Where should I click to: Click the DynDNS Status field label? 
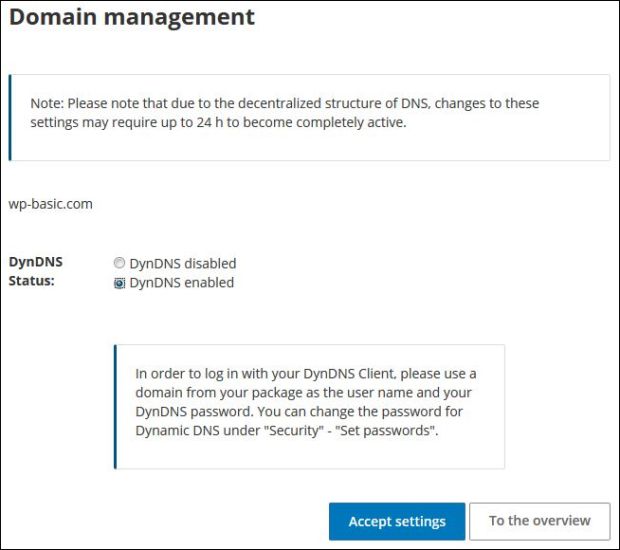(x=35, y=272)
